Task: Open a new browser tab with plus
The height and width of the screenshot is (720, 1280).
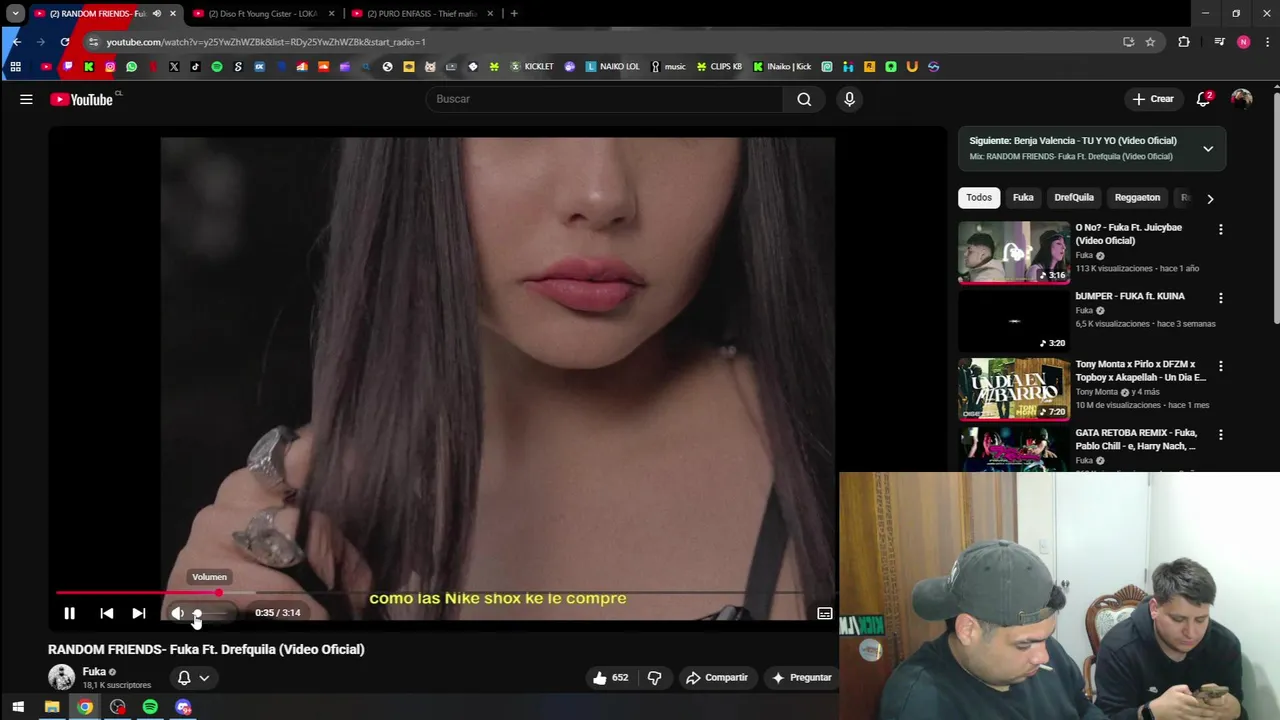Action: (x=514, y=14)
